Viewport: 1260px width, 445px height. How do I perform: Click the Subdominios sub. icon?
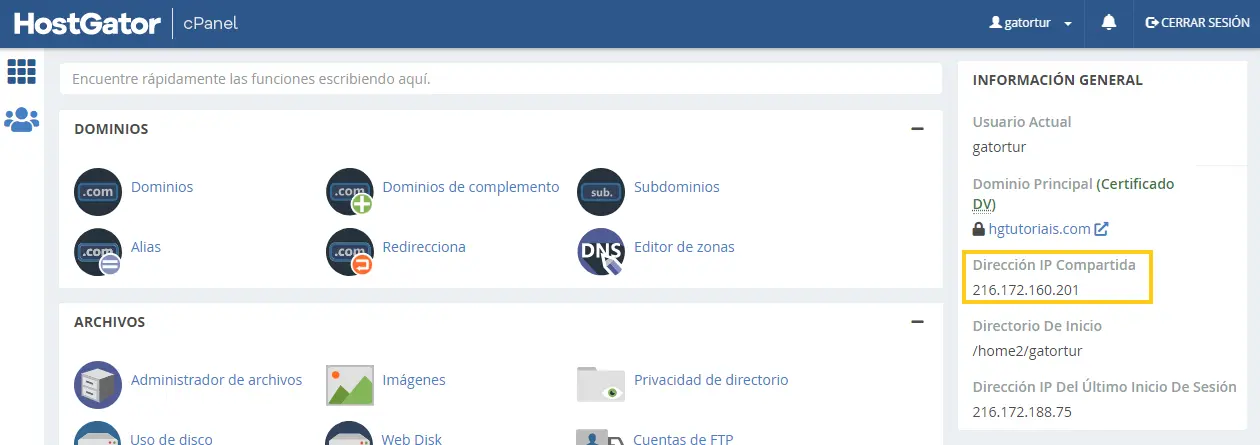click(601, 191)
